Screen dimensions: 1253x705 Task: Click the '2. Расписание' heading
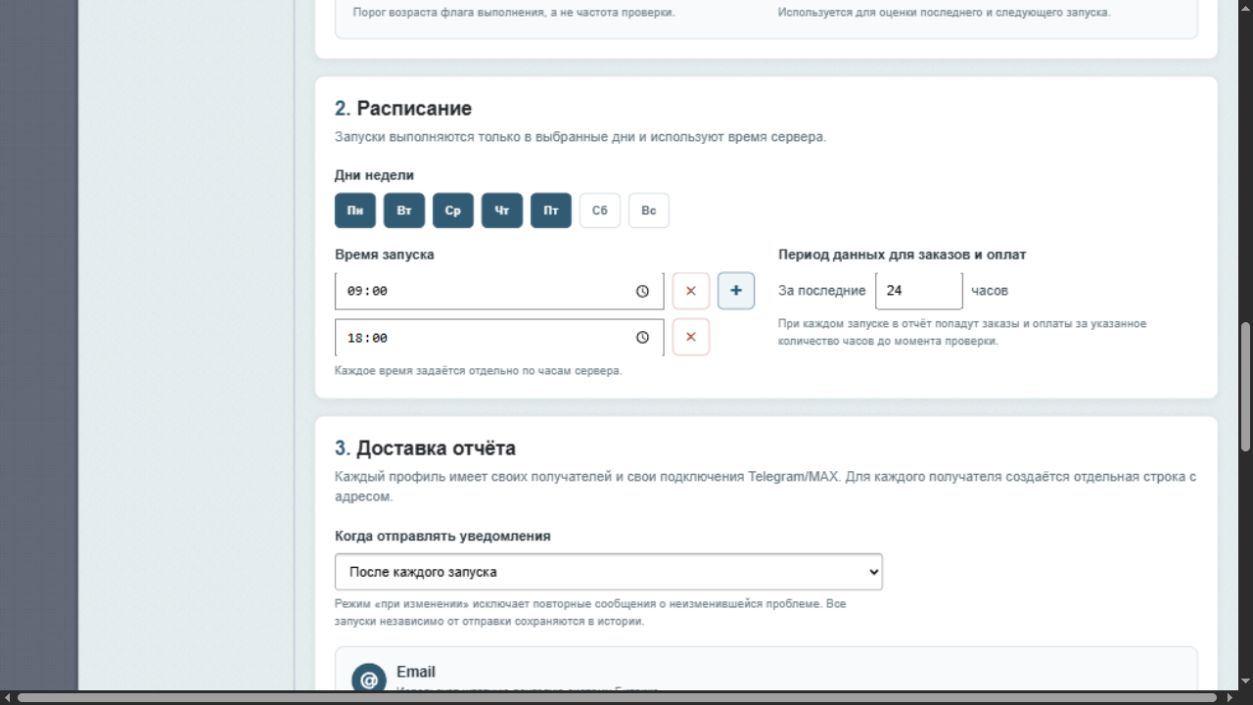[x=403, y=108]
